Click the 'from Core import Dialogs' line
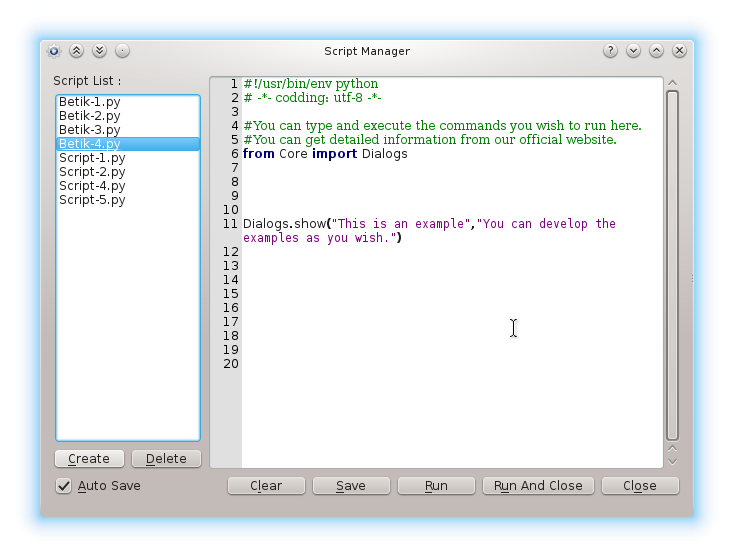 click(x=325, y=154)
